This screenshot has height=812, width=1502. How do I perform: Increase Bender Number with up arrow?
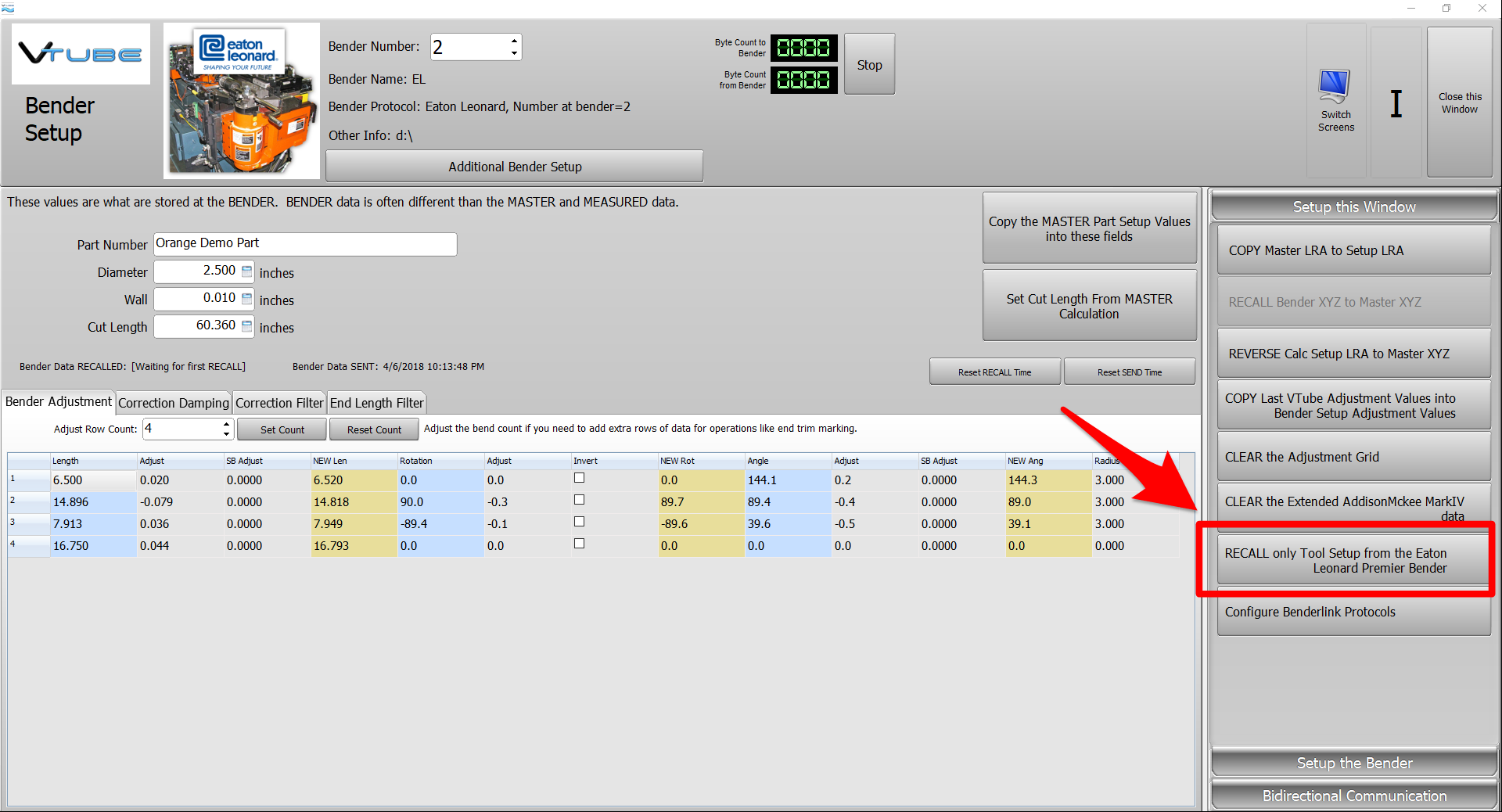[x=514, y=41]
